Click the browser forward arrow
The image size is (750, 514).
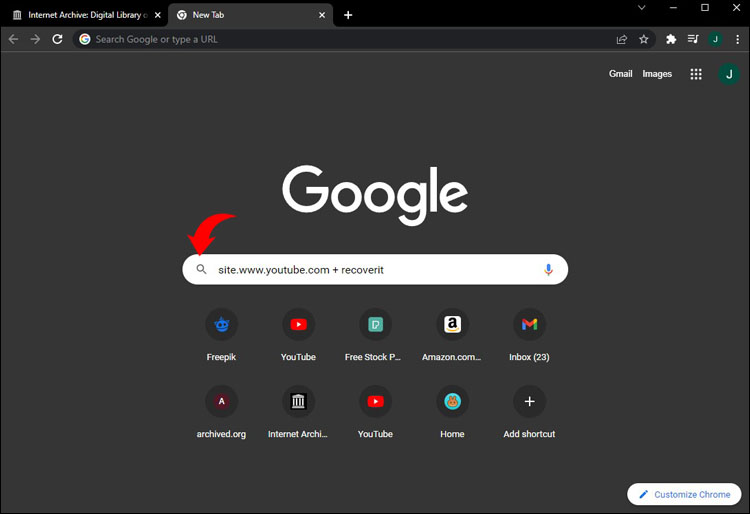(35, 39)
